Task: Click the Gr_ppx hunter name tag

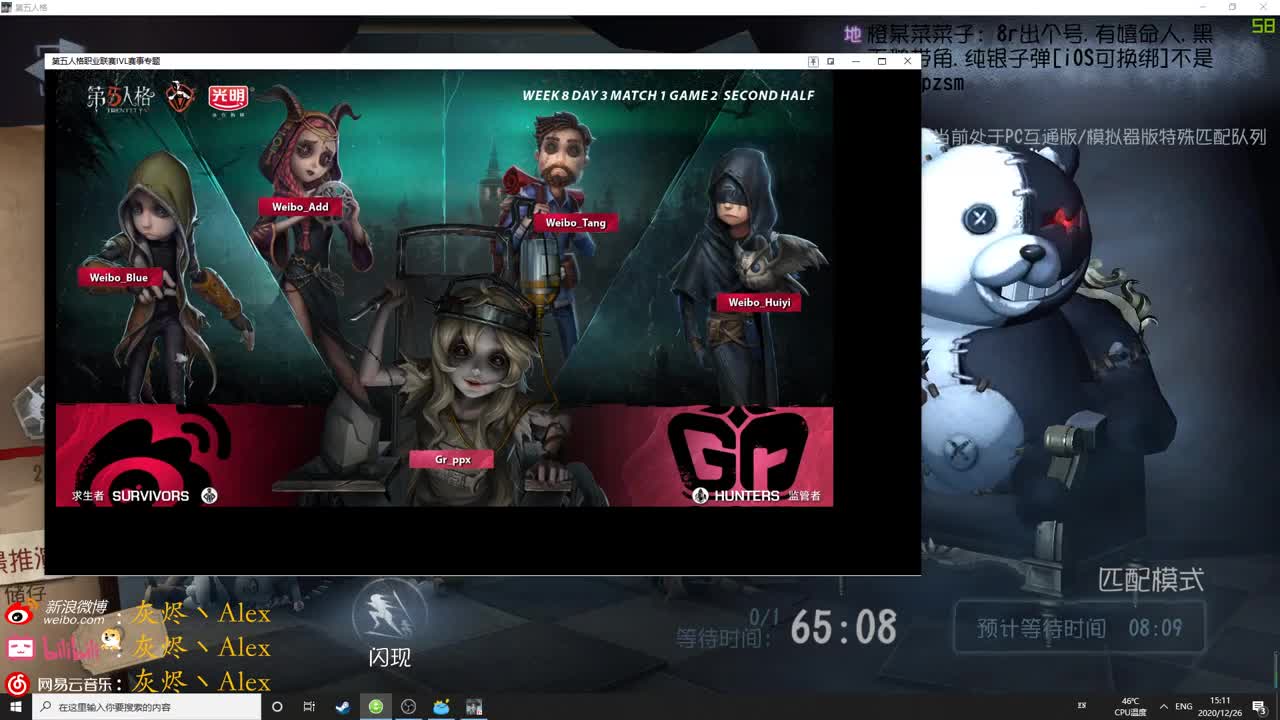Action: tap(452, 460)
